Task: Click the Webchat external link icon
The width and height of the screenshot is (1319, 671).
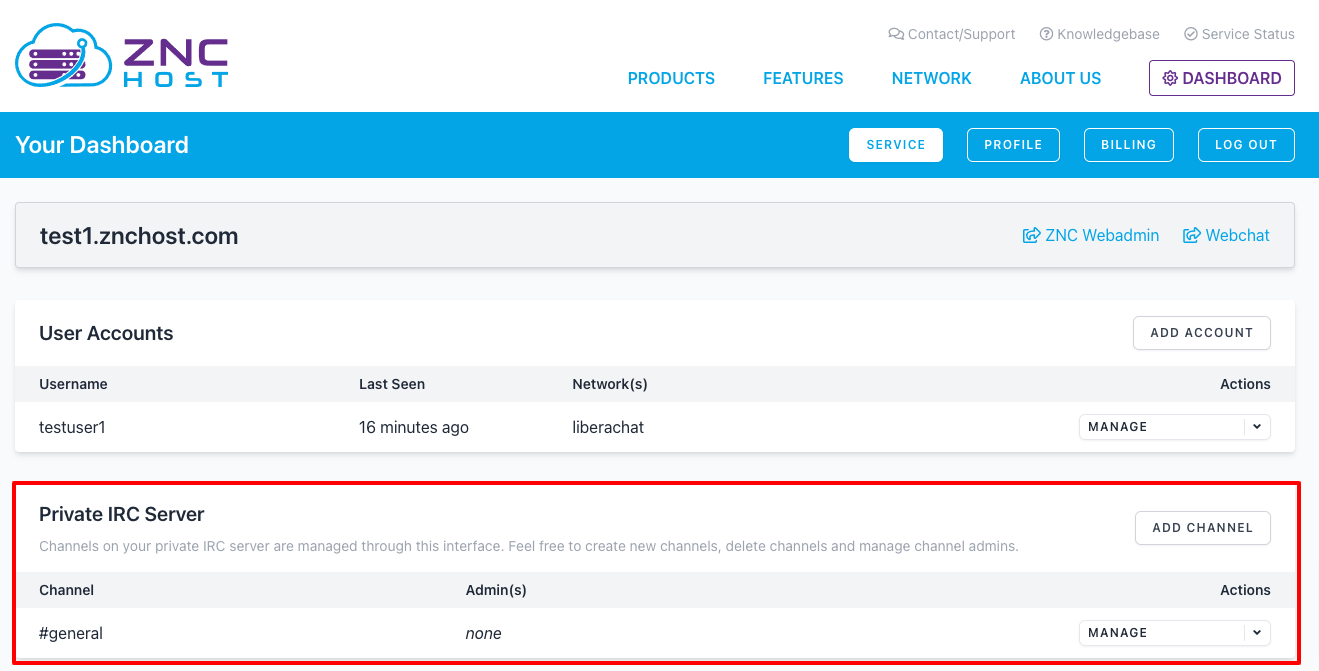Action: pos(1191,236)
